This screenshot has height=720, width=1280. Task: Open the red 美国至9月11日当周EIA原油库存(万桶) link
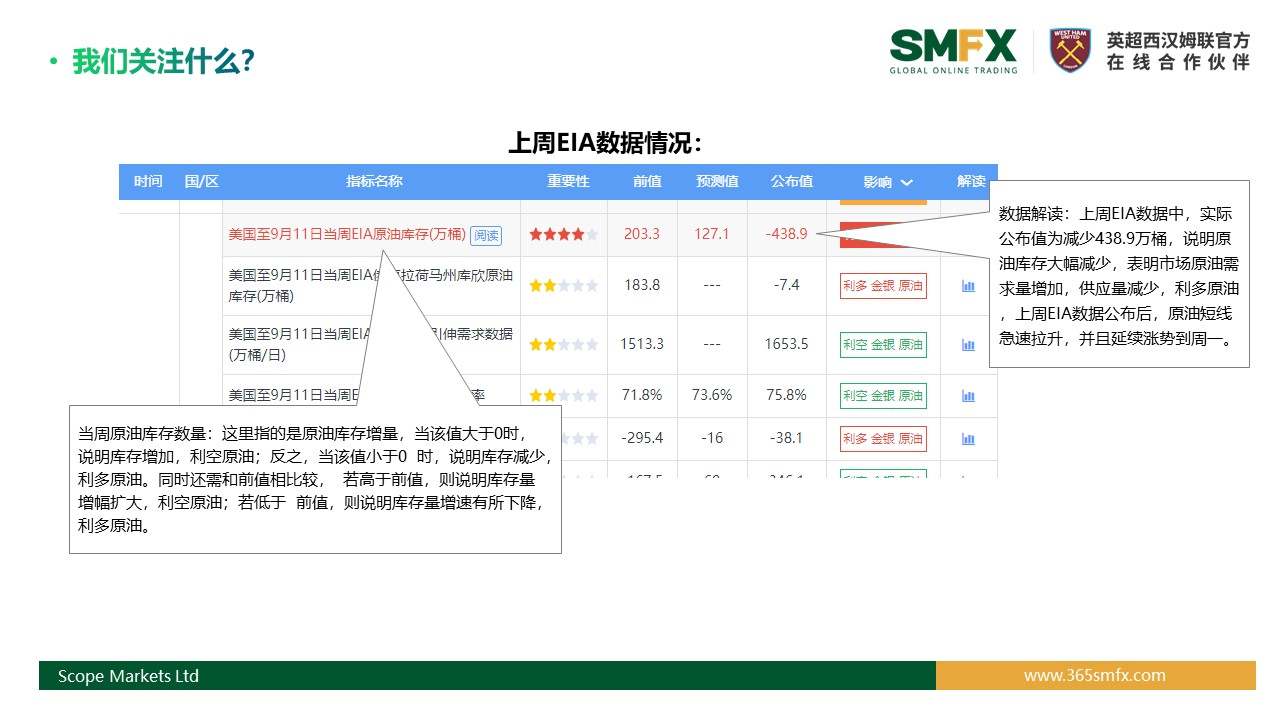pos(347,235)
